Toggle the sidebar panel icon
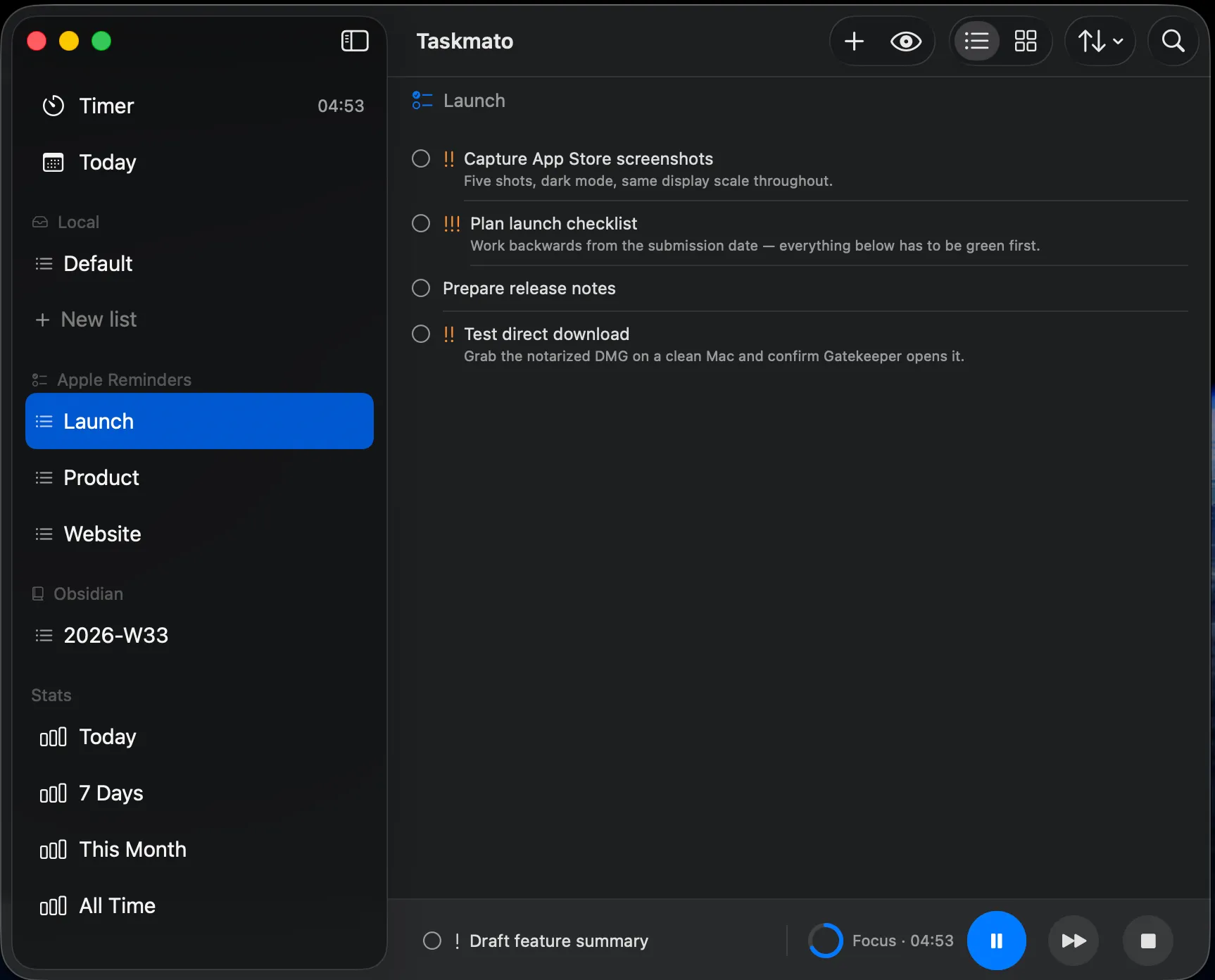Image resolution: width=1215 pixels, height=980 pixels. [355, 41]
